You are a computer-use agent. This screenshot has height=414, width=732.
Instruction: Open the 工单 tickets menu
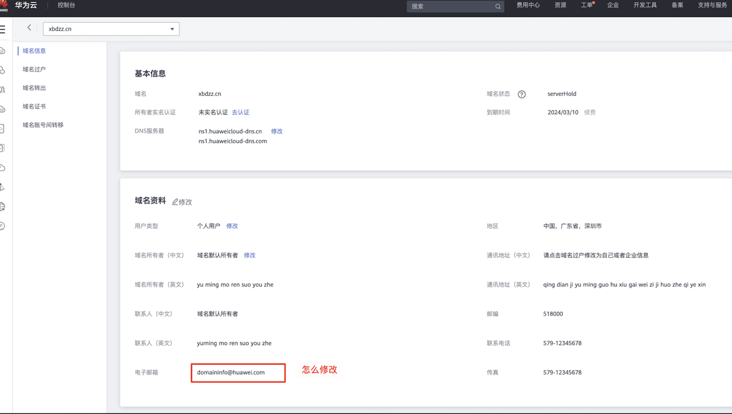pyautogui.click(x=587, y=5)
